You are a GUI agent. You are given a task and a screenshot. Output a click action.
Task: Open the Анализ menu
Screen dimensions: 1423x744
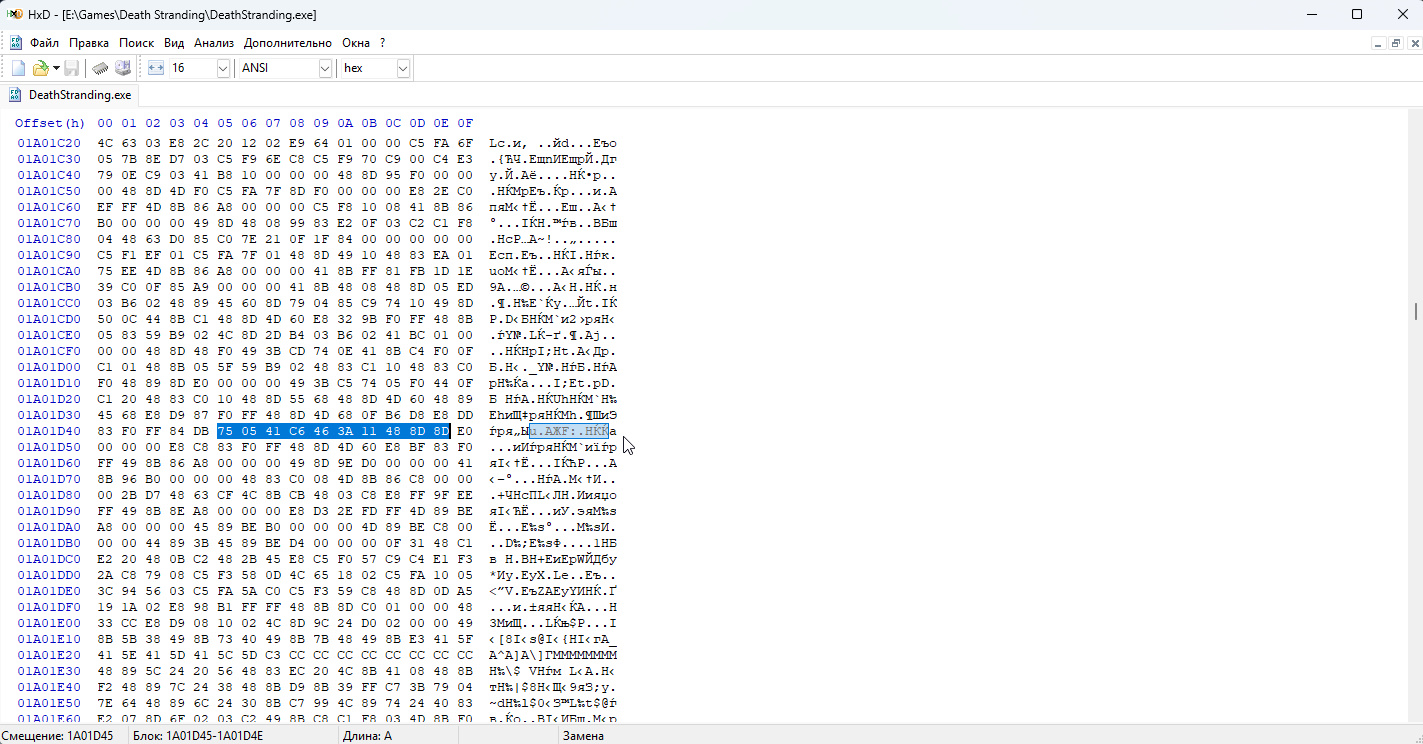click(x=214, y=43)
